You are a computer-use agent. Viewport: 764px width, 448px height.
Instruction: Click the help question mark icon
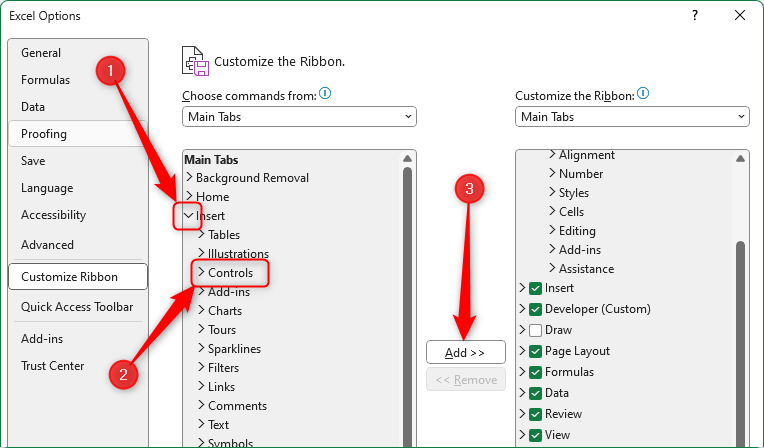click(695, 16)
